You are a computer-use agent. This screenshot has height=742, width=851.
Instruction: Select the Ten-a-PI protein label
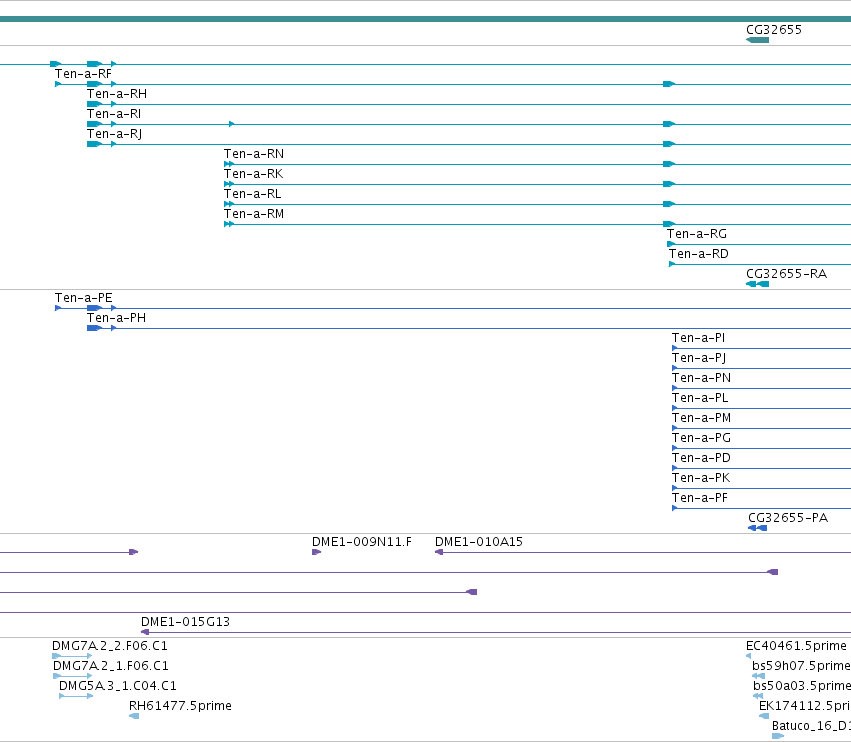point(698,339)
